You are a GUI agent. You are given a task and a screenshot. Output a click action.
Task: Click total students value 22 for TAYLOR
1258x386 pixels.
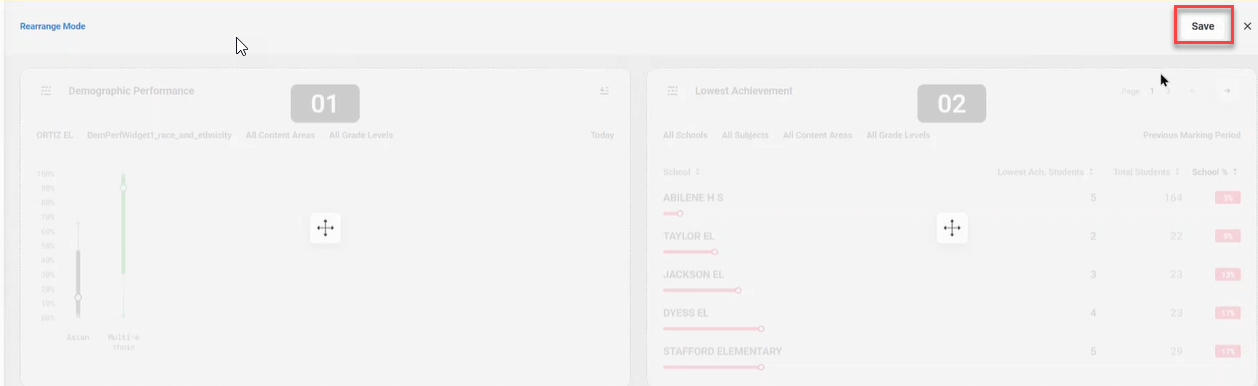(1176, 236)
